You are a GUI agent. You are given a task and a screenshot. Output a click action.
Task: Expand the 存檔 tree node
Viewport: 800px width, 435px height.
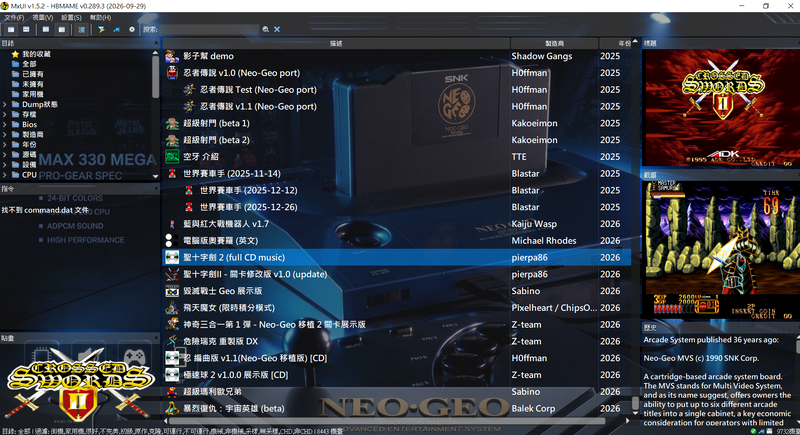point(5,114)
